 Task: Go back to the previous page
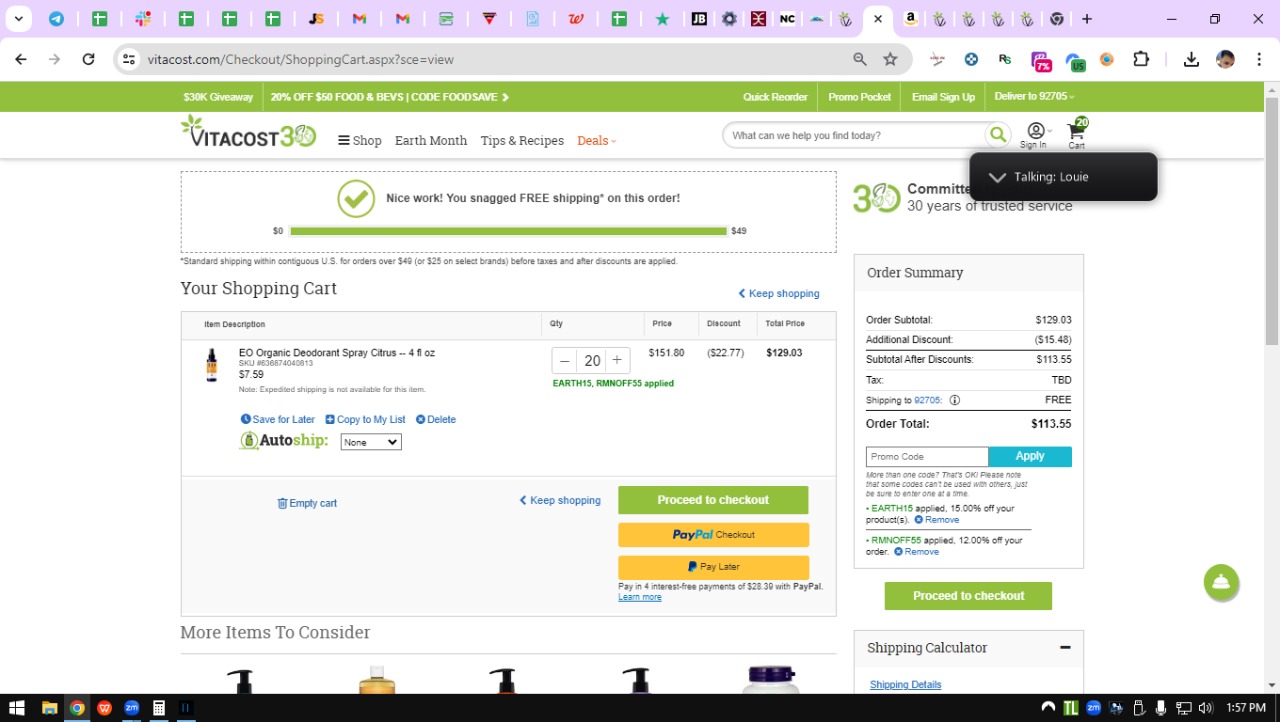21,59
